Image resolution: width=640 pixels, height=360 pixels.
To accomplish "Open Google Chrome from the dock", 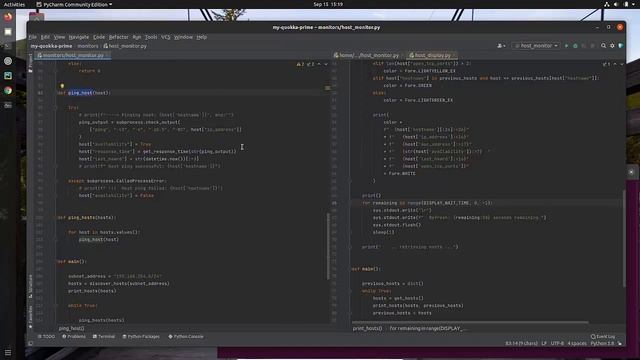I will click(8, 91).
